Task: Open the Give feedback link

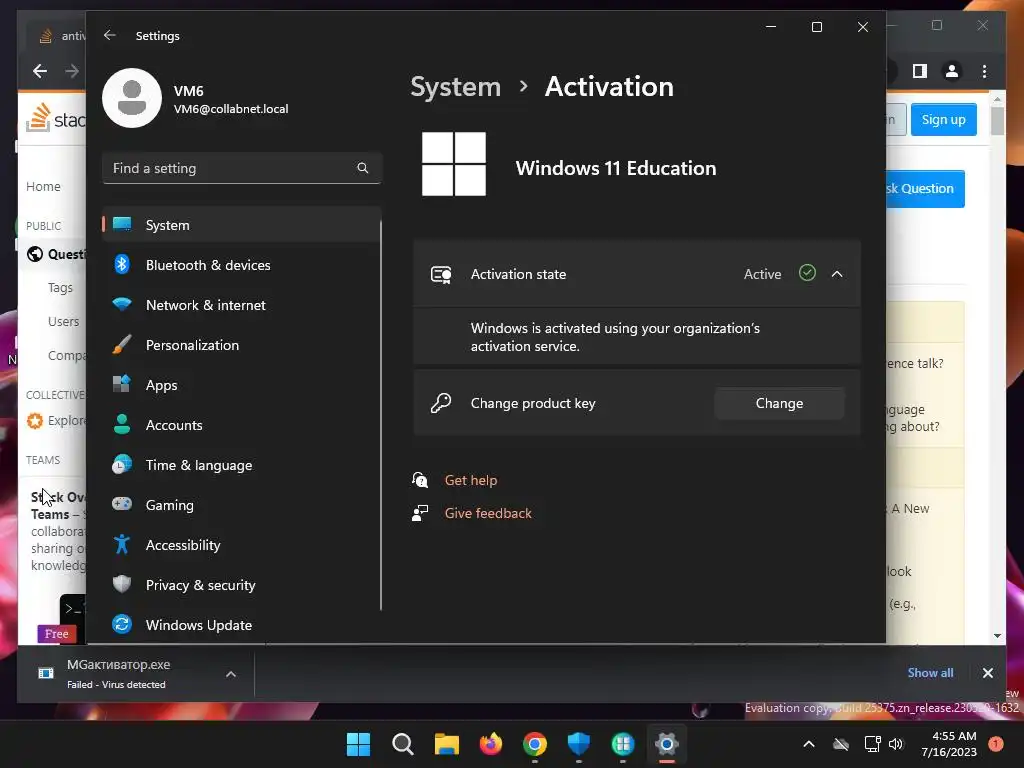Action: click(488, 513)
